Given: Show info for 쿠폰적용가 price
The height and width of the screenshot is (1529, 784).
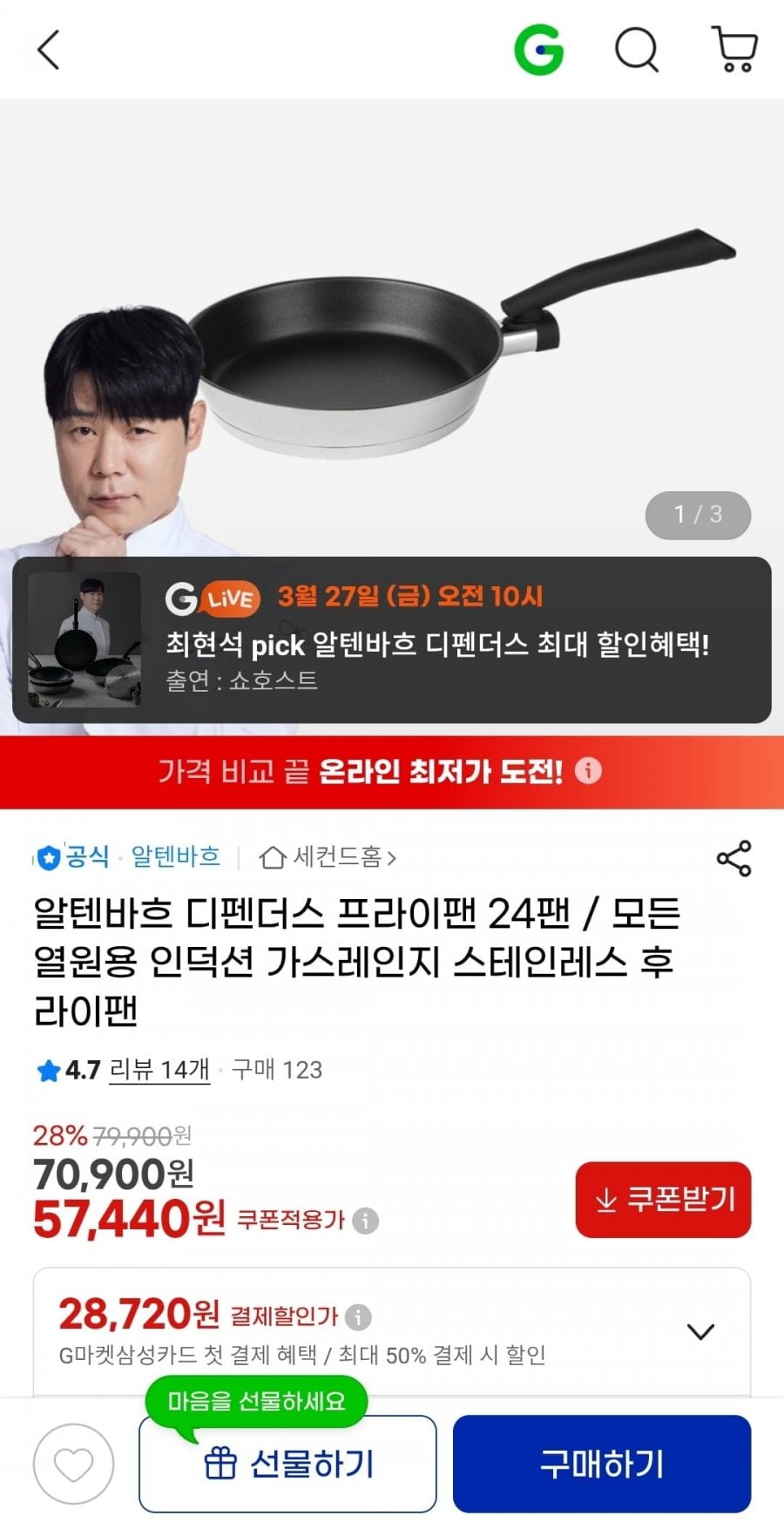Looking at the screenshot, I should (x=366, y=1221).
